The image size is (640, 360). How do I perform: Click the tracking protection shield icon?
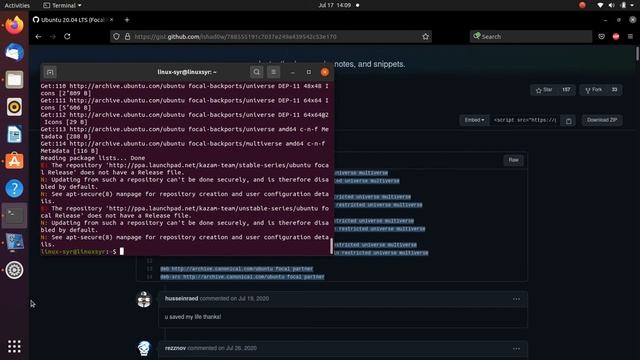click(116, 36)
